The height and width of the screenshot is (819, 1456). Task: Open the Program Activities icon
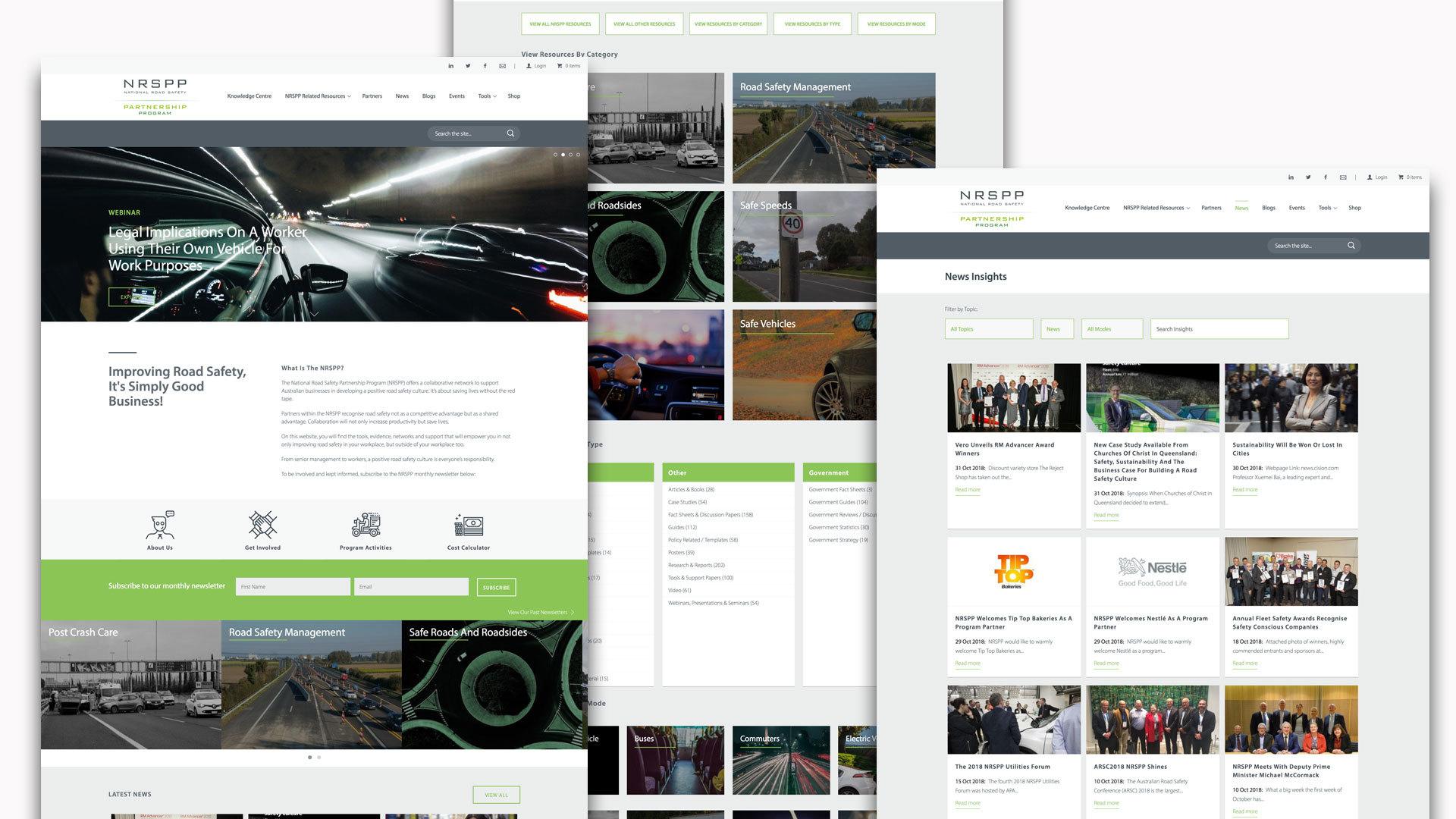(366, 526)
